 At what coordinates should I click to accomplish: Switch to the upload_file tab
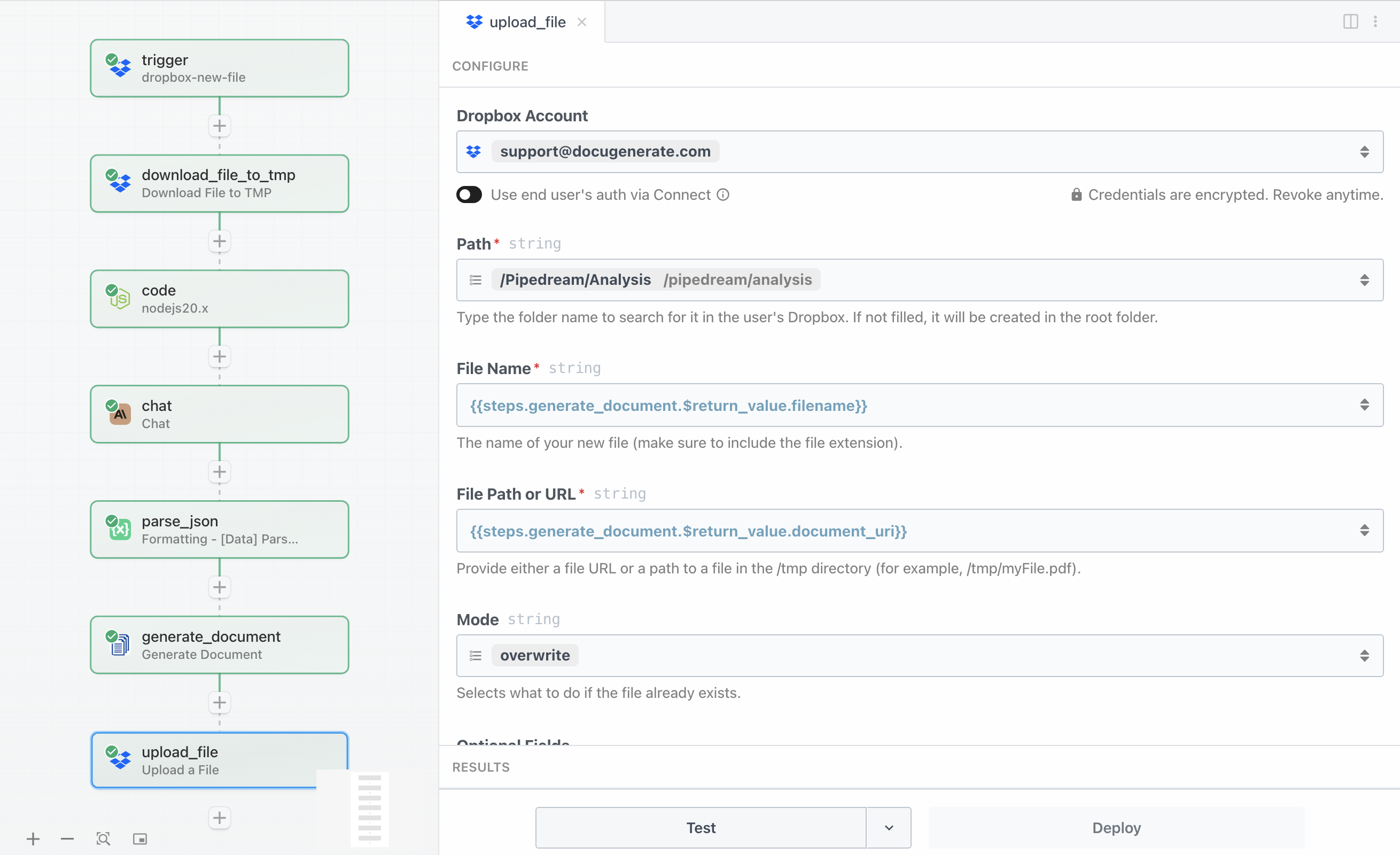(526, 21)
